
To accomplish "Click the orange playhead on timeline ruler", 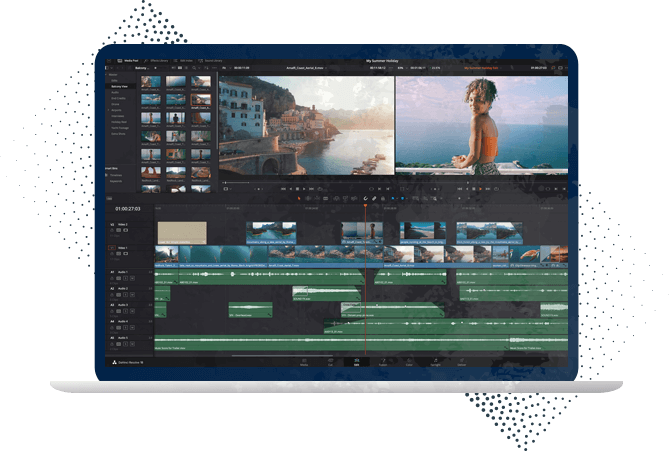I will (365, 207).
